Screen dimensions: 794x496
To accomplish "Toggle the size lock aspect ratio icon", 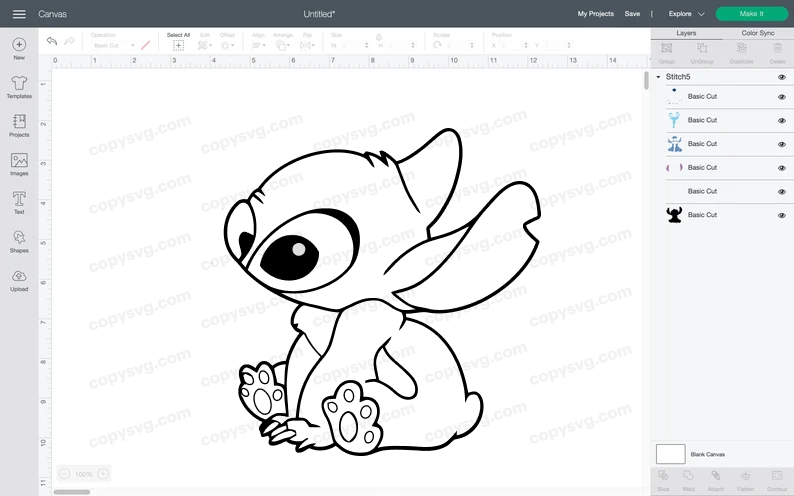I will point(379,37).
